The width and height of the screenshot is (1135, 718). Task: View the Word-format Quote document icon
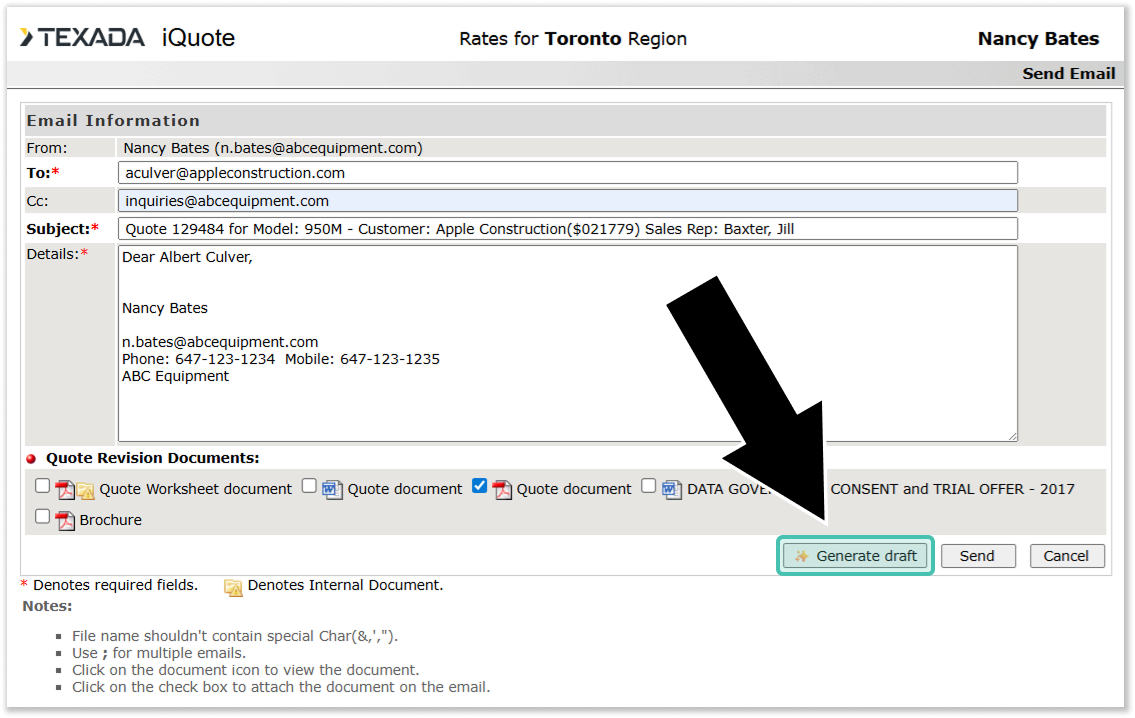[332, 489]
